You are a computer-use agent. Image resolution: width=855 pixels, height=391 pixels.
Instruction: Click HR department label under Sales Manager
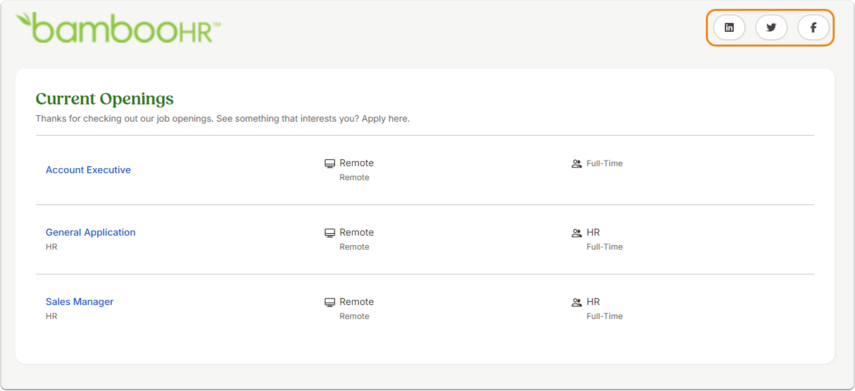[x=51, y=316]
